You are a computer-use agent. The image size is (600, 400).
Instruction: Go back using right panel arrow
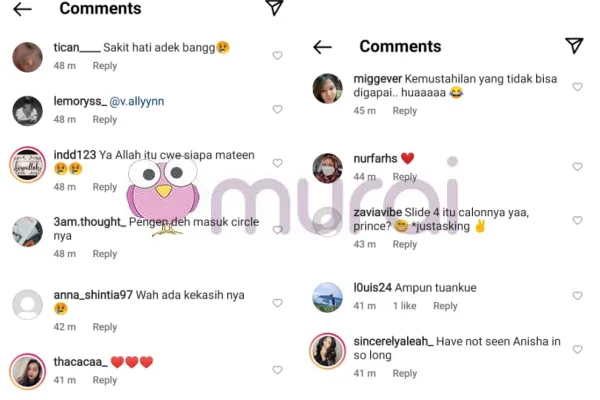pos(322,47)
